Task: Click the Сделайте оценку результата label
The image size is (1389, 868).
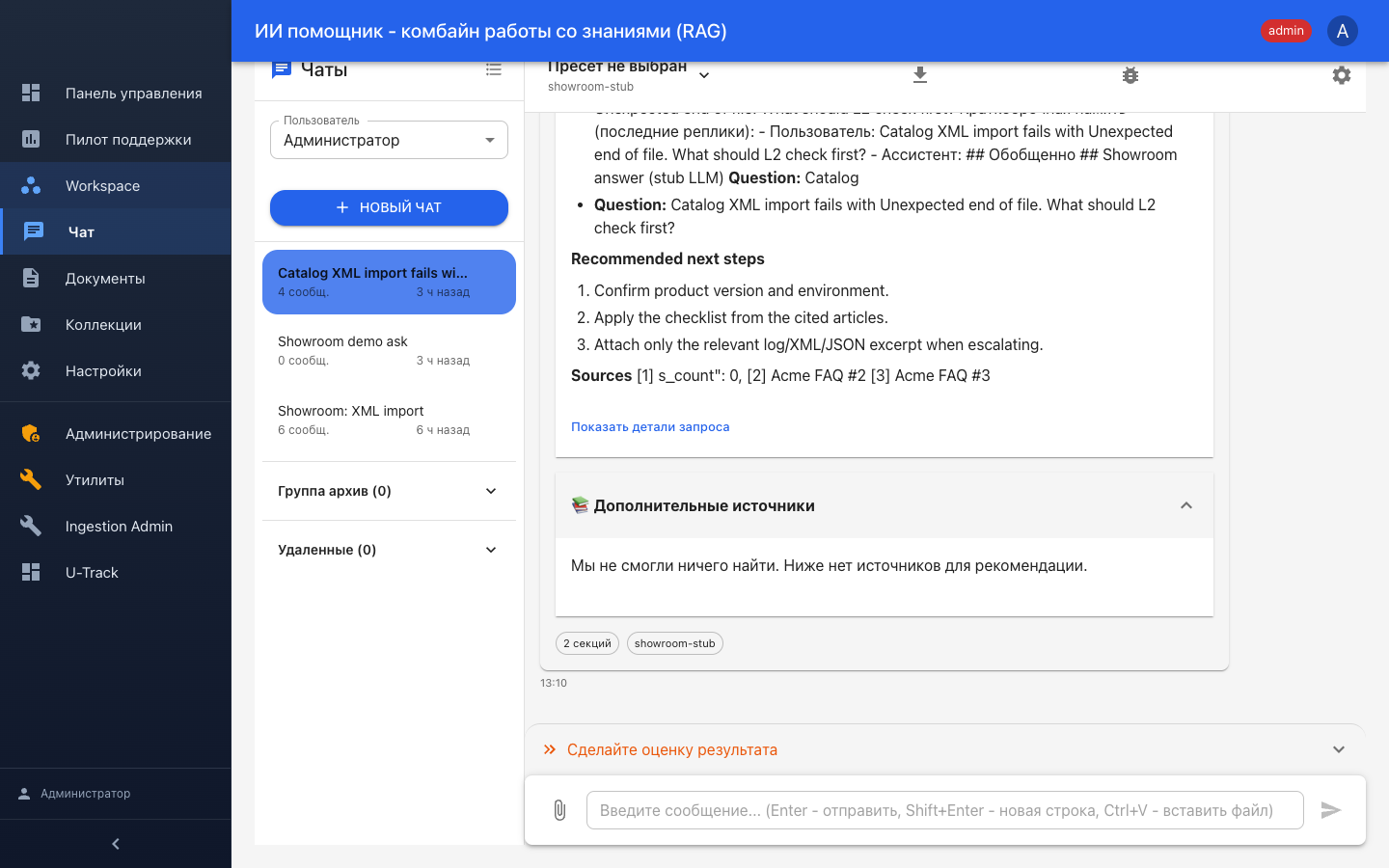Action: (672, 749)
